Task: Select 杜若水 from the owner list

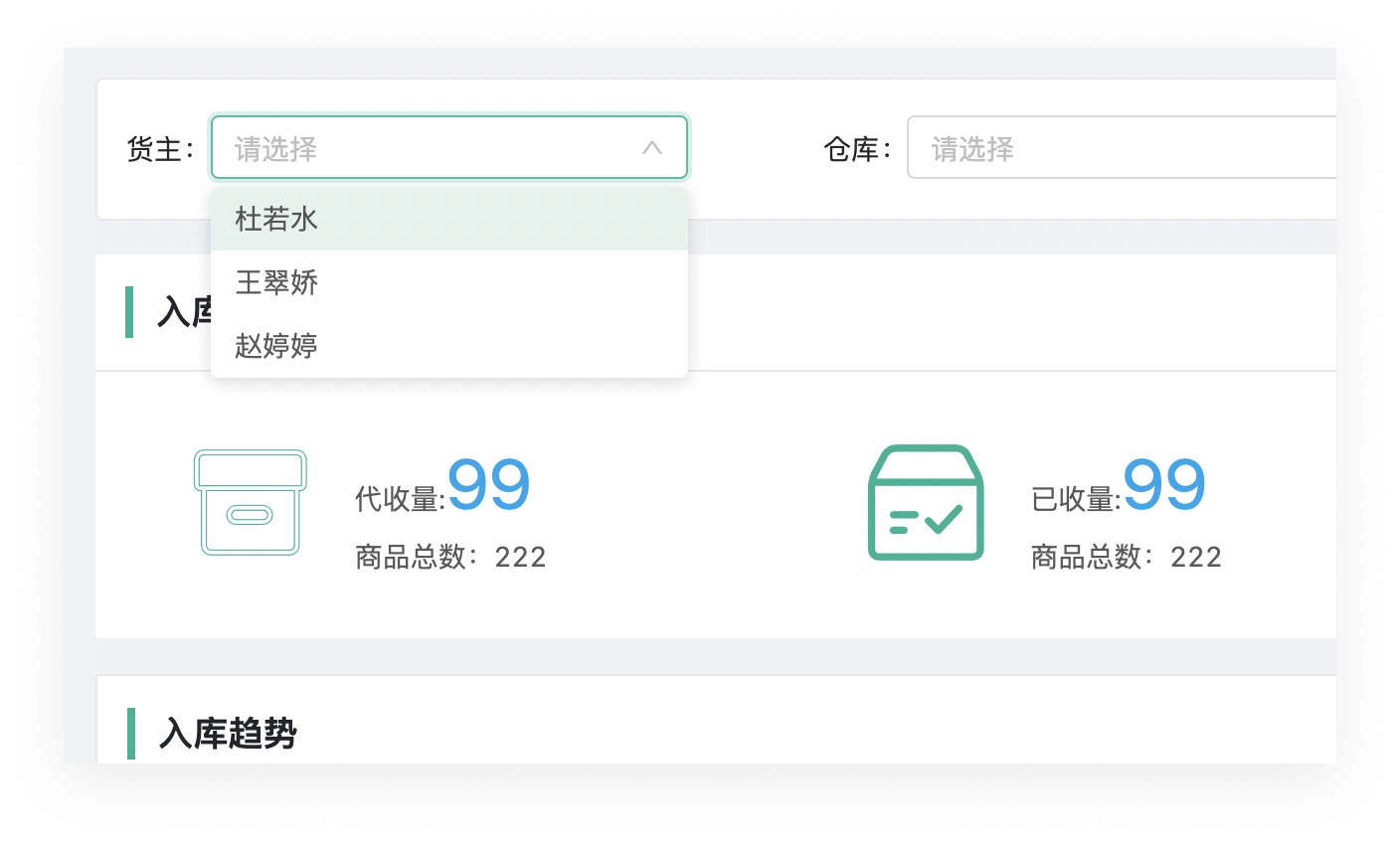Action: click(449, 219)
